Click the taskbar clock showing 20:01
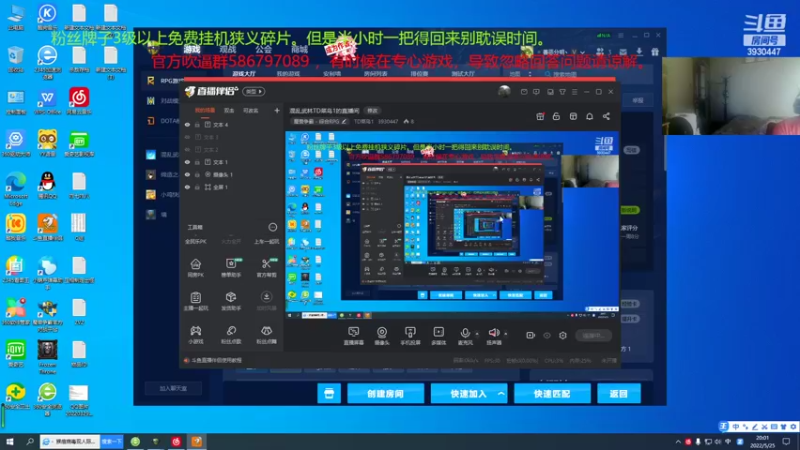Viewport: 800px width, 450px height. coord(762,442)
